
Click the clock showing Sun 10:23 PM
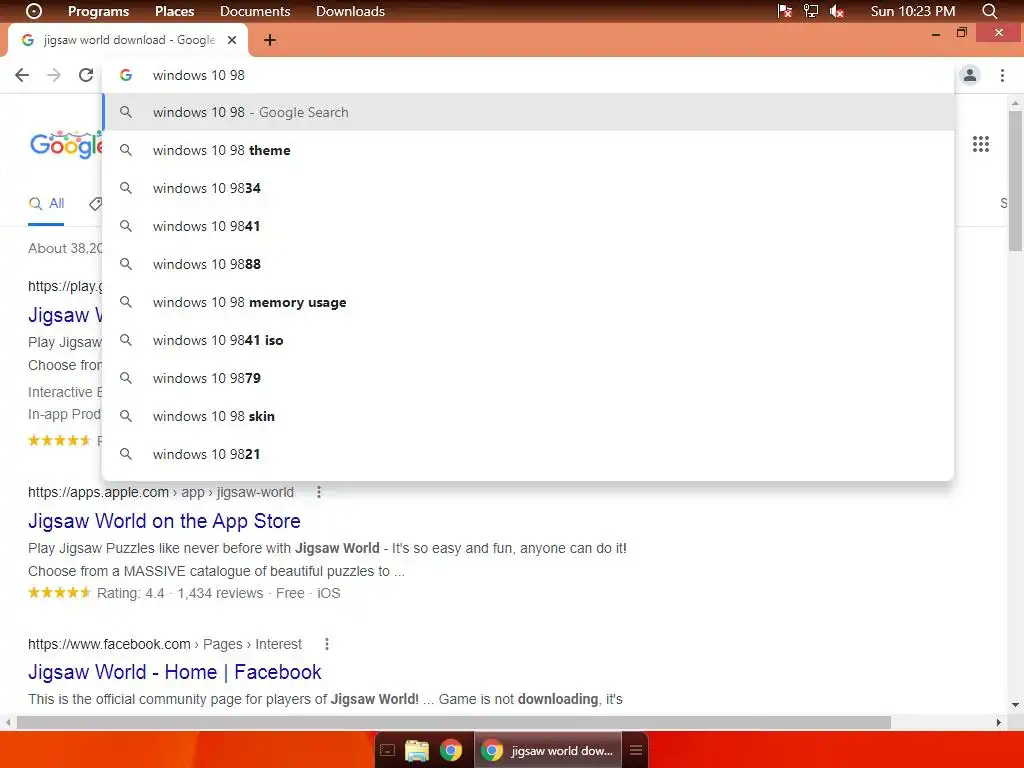tap(912, 11)
